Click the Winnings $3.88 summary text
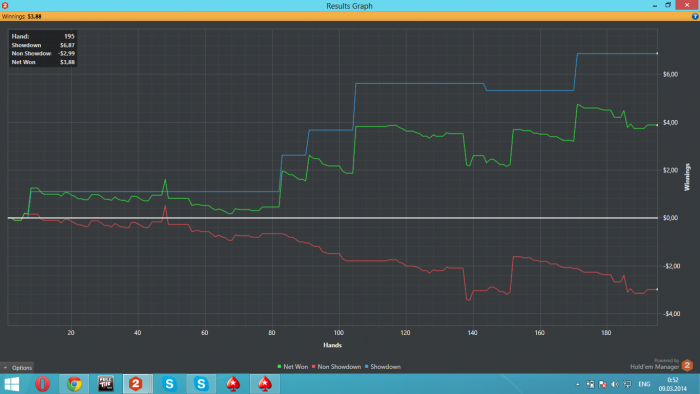 (x=21, y=17)
